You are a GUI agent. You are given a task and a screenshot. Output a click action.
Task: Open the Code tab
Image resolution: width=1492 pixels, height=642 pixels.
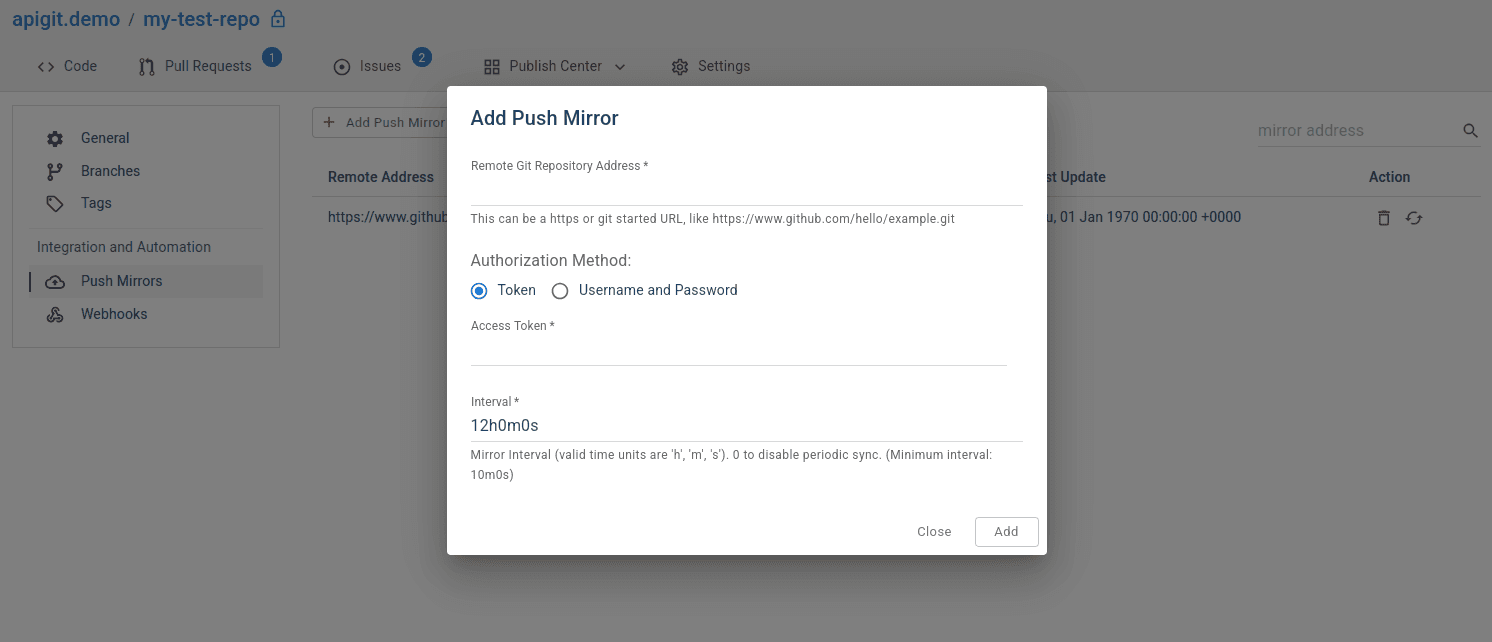(67, 66)
